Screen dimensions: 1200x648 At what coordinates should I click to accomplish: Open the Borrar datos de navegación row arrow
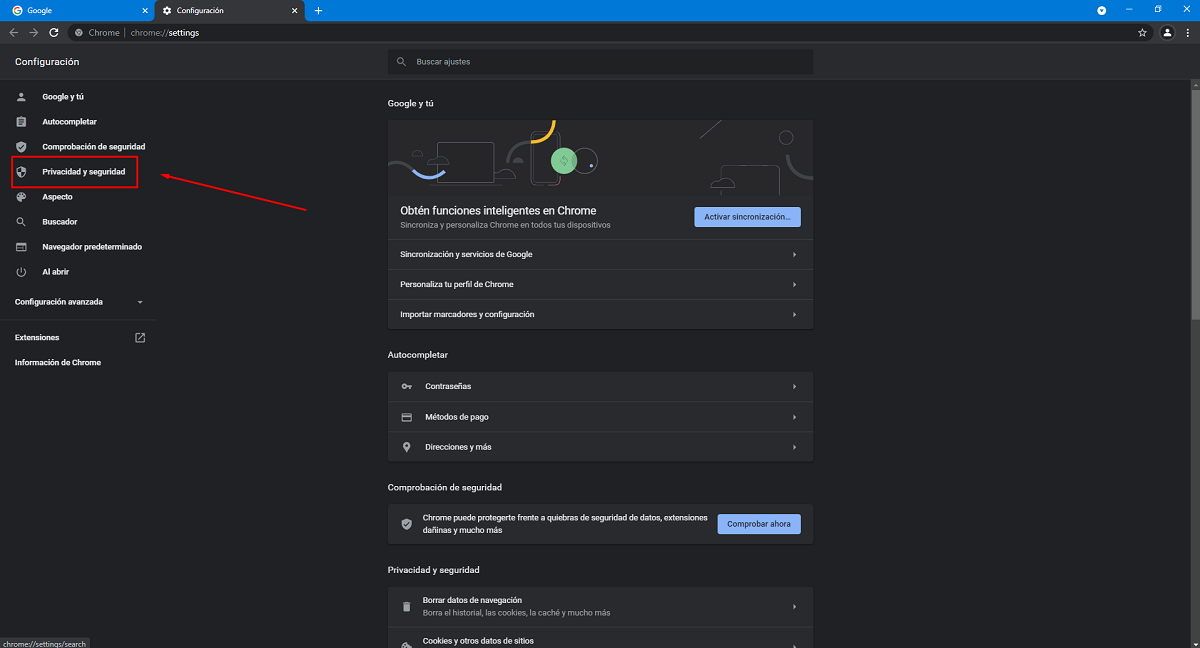[794, 606]
